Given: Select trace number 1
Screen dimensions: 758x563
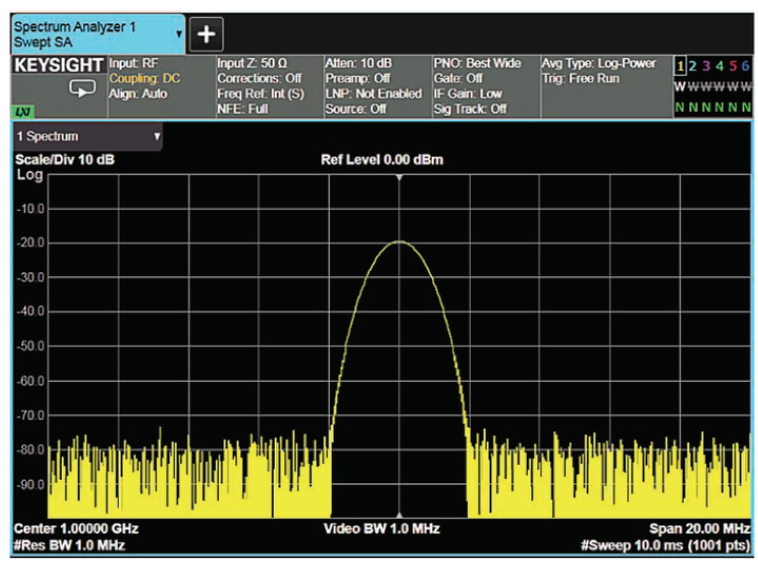Looking at the screenshot, I should tap(681, 65).
